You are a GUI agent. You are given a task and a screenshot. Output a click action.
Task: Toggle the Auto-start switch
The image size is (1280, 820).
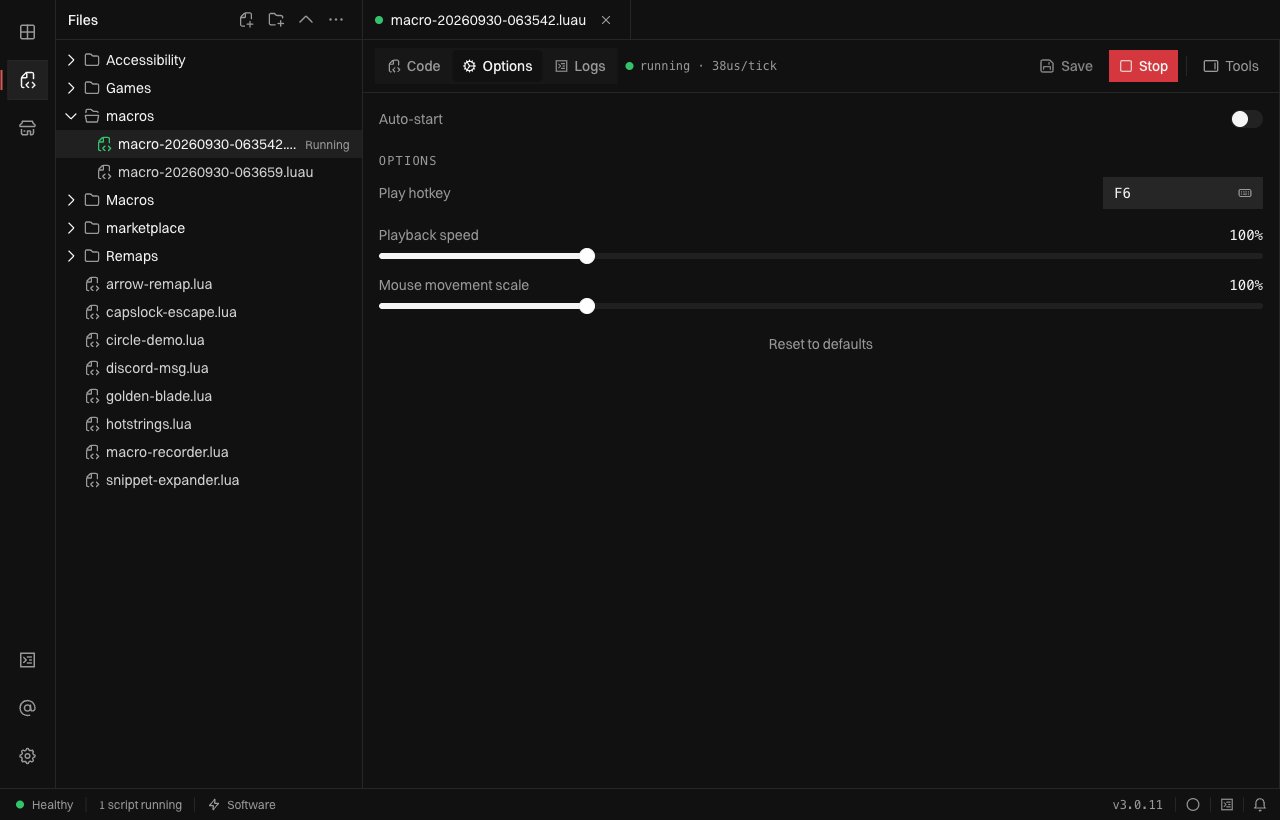coord(1246,119)
